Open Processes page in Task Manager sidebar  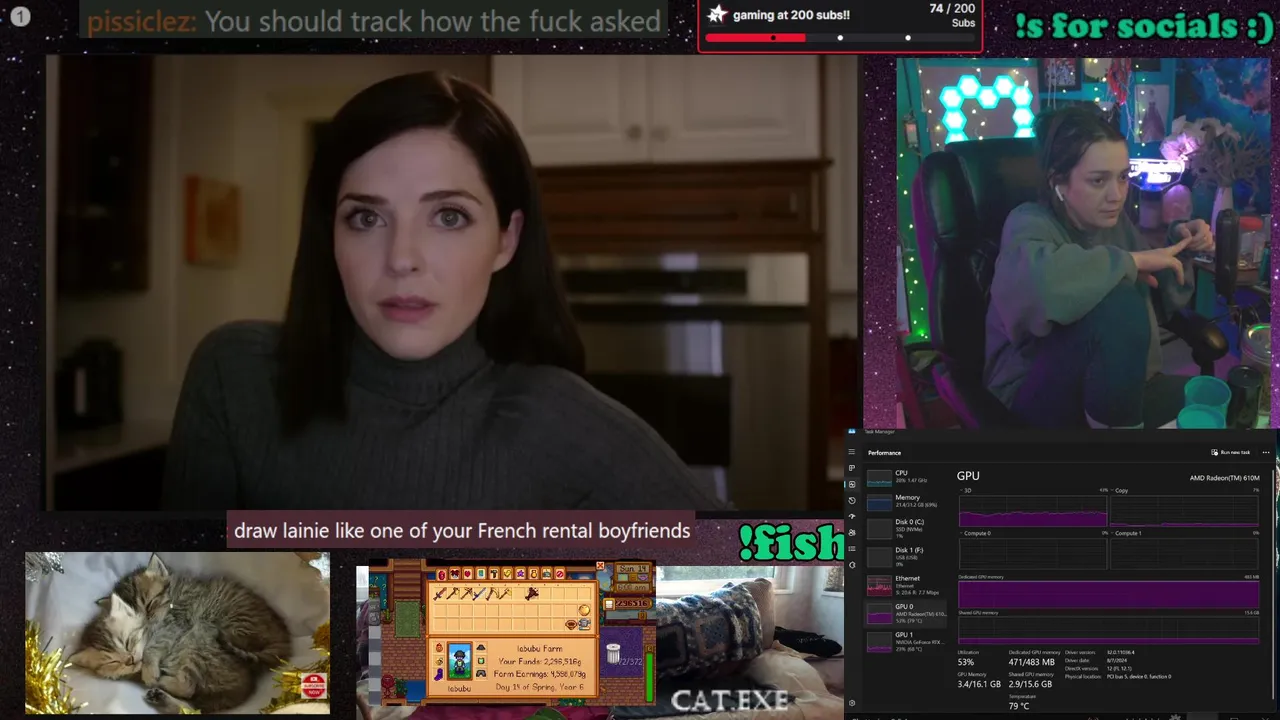point(852,468)
